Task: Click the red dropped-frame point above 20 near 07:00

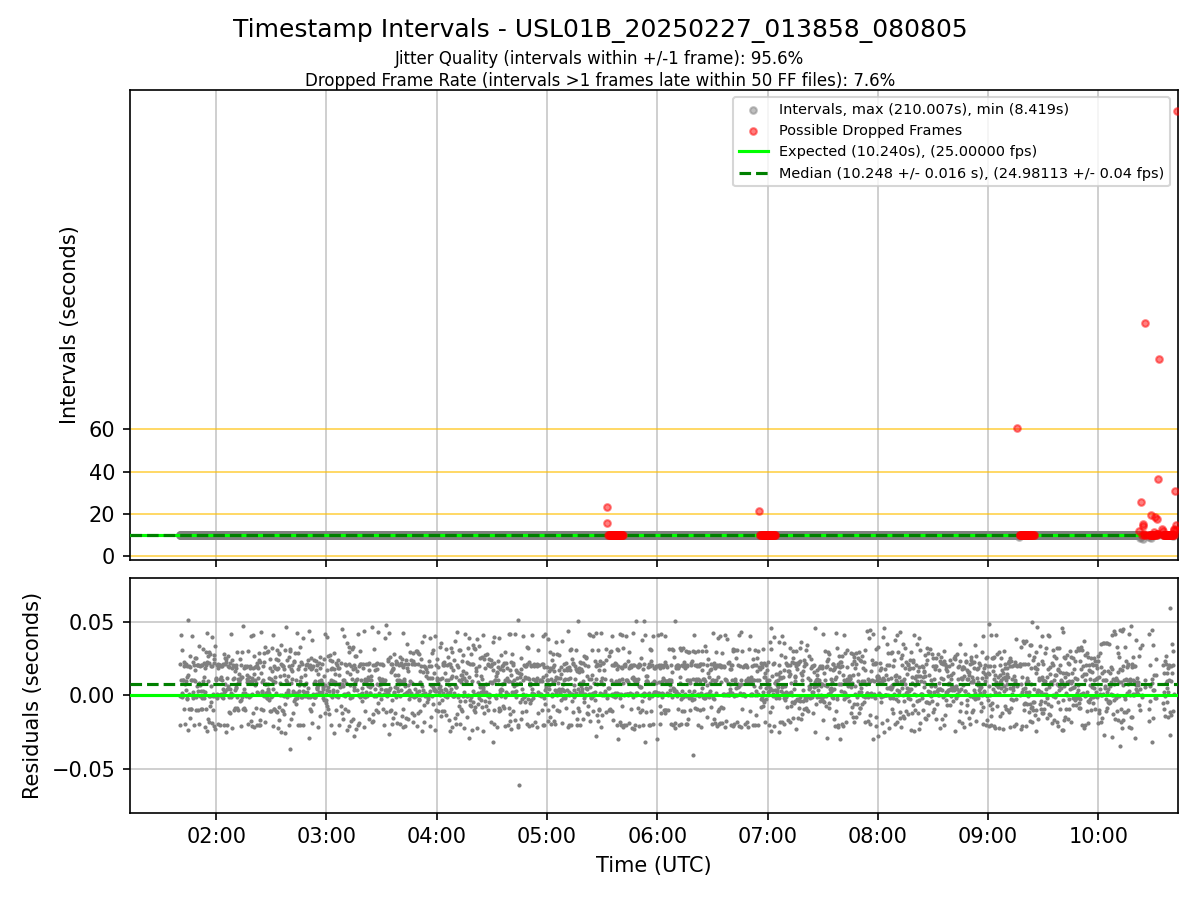Action: [759, 511]
